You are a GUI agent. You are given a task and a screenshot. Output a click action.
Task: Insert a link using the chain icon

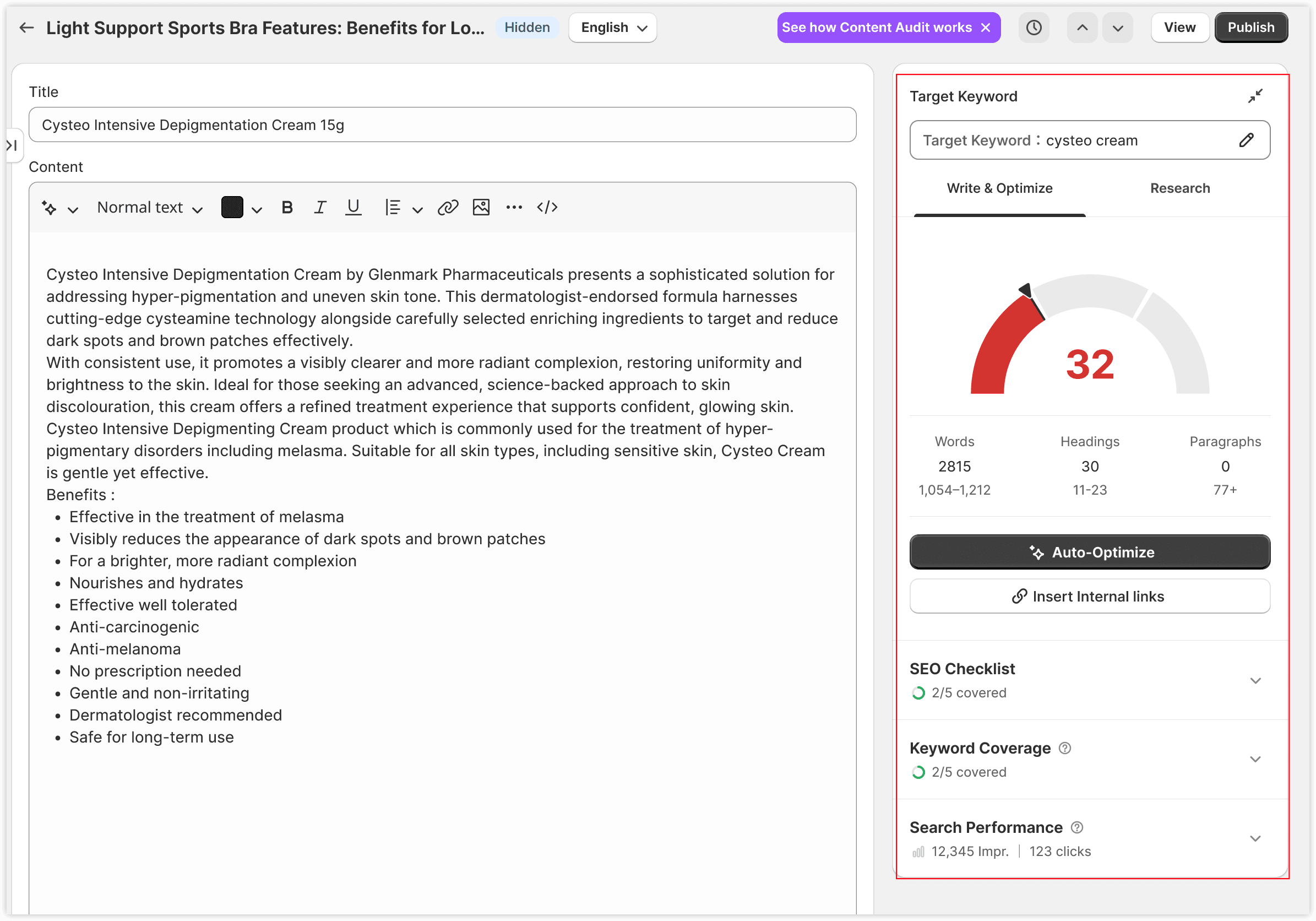point(448,208)
